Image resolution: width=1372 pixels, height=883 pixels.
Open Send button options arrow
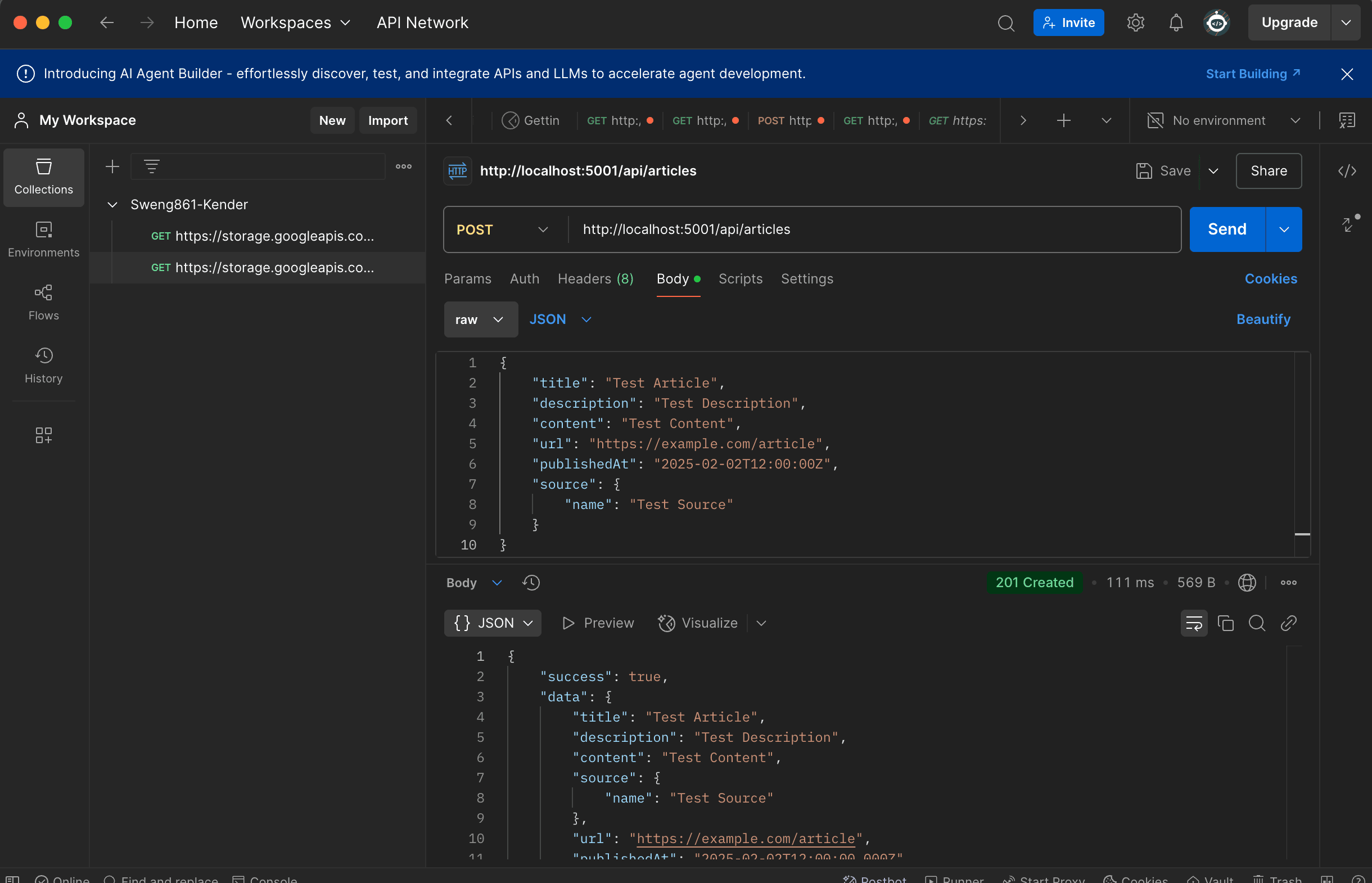(1284, 229)
